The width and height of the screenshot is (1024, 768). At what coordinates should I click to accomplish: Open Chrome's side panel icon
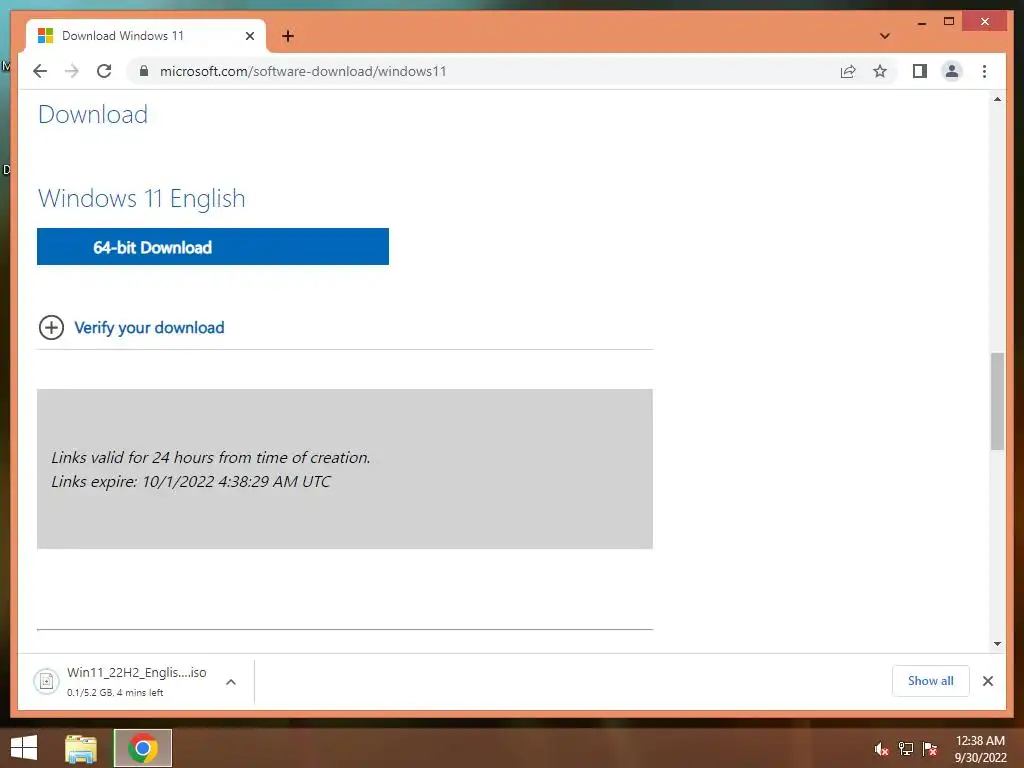(x=920, y=71)
